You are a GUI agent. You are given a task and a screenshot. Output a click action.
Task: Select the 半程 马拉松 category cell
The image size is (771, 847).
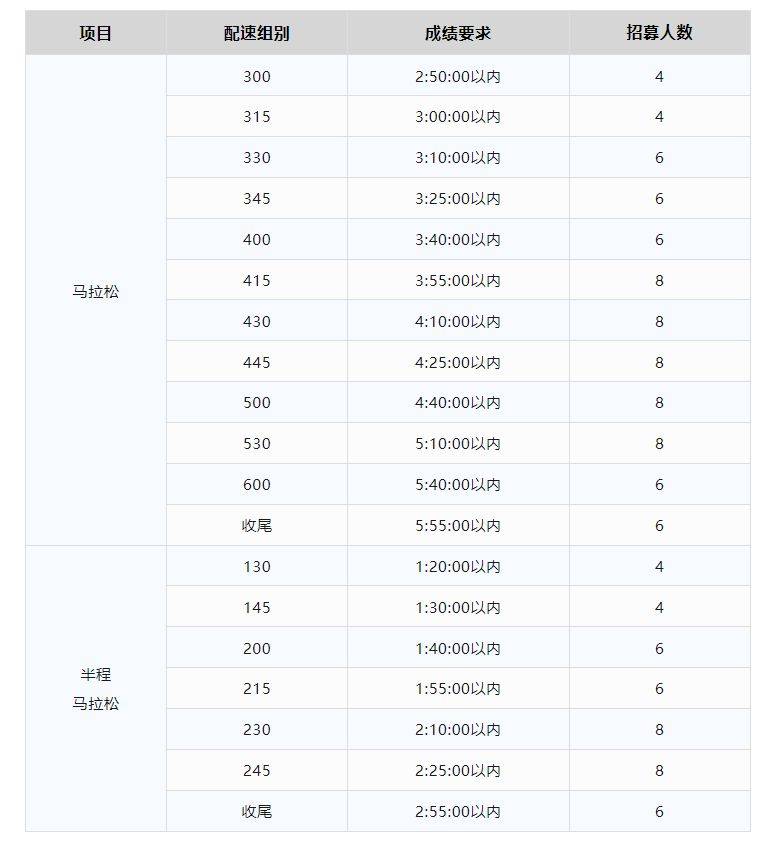[x=96, y=689]
